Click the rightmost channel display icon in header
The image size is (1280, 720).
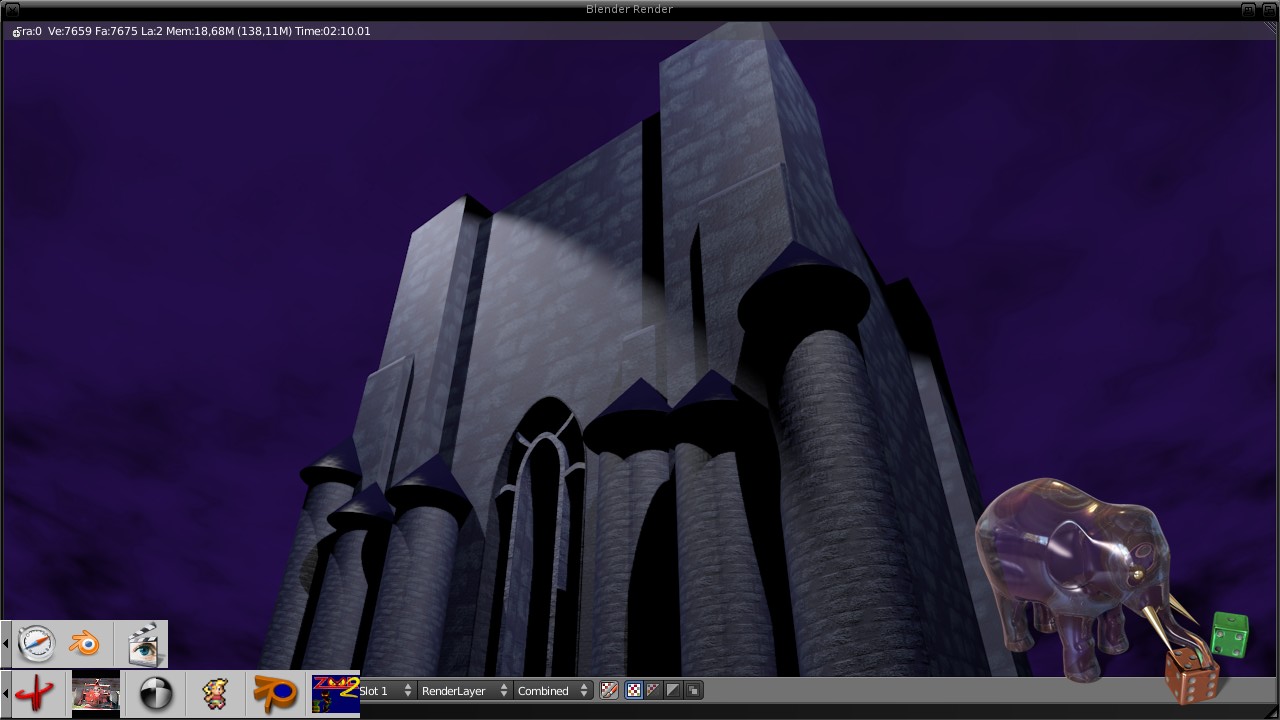[x=694, y=691]
